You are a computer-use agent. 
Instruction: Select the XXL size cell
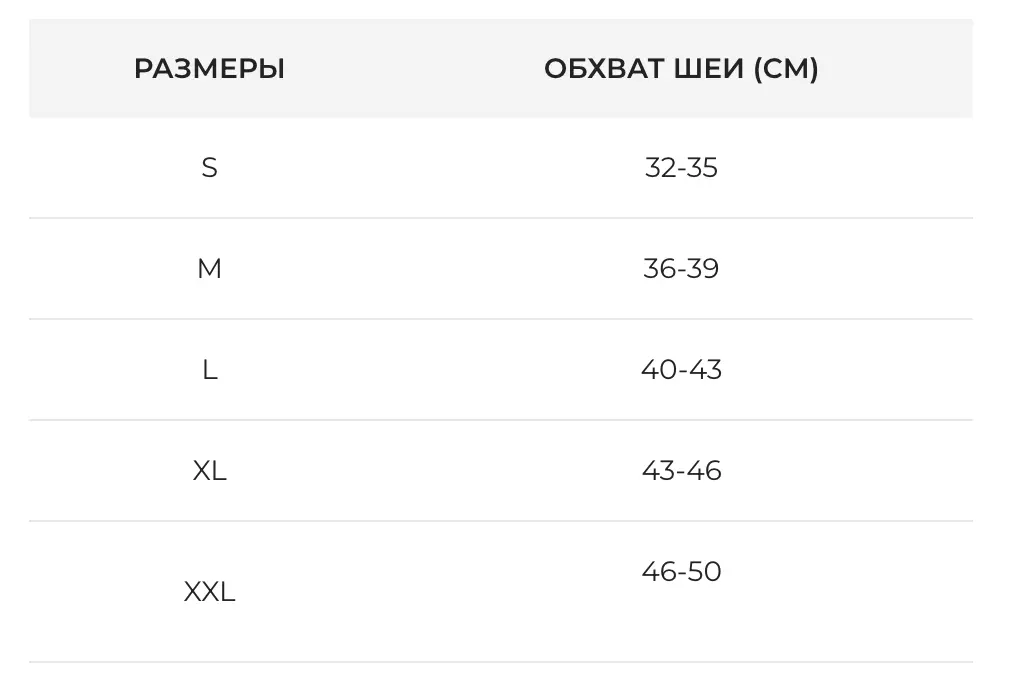pyautogui.click(x=209, y=592)
